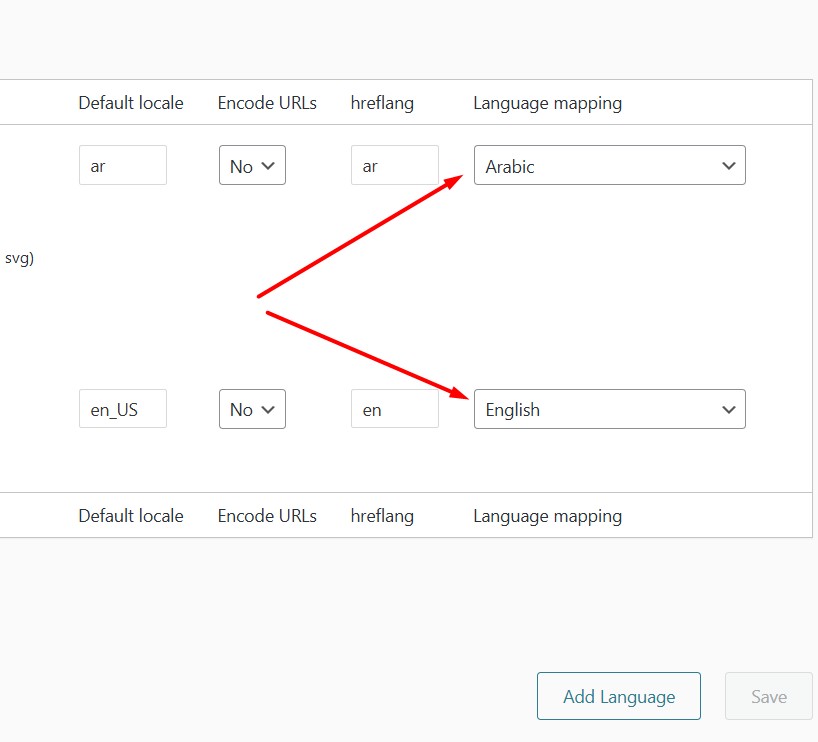
Task: Expand Encode URLs dropdown in en_US row
Action: click(x=252, y=409)
